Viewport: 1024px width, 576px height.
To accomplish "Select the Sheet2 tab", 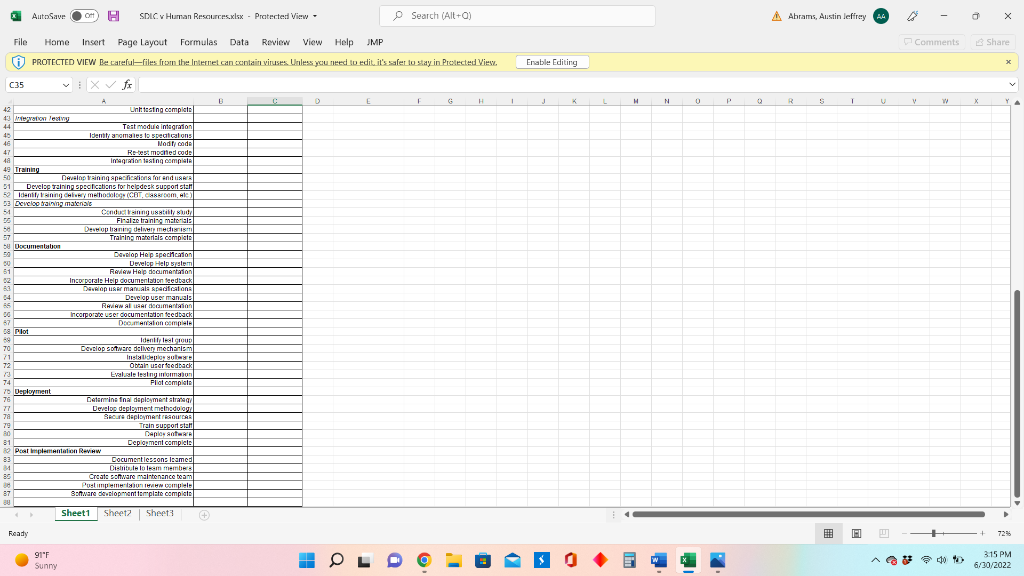I will click(x=117, y=513).
